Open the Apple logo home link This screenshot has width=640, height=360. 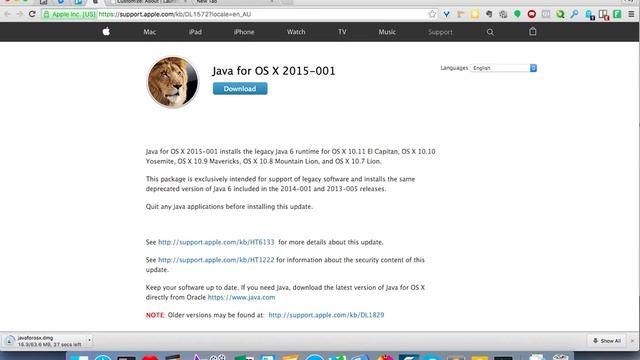coord(106,32)
